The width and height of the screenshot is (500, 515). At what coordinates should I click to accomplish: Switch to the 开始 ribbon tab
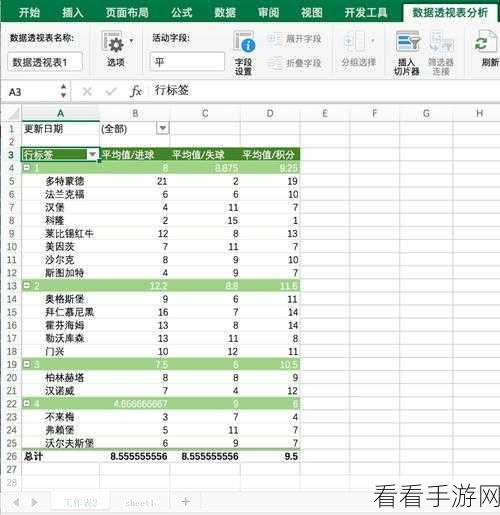coord(29,13)
